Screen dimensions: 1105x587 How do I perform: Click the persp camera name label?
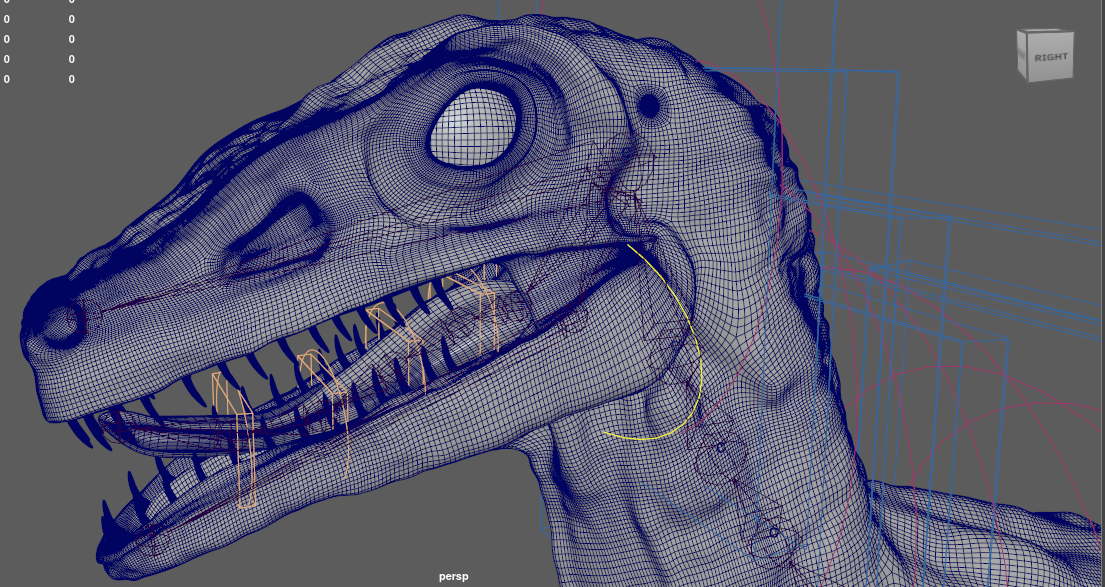coord(453,576)
